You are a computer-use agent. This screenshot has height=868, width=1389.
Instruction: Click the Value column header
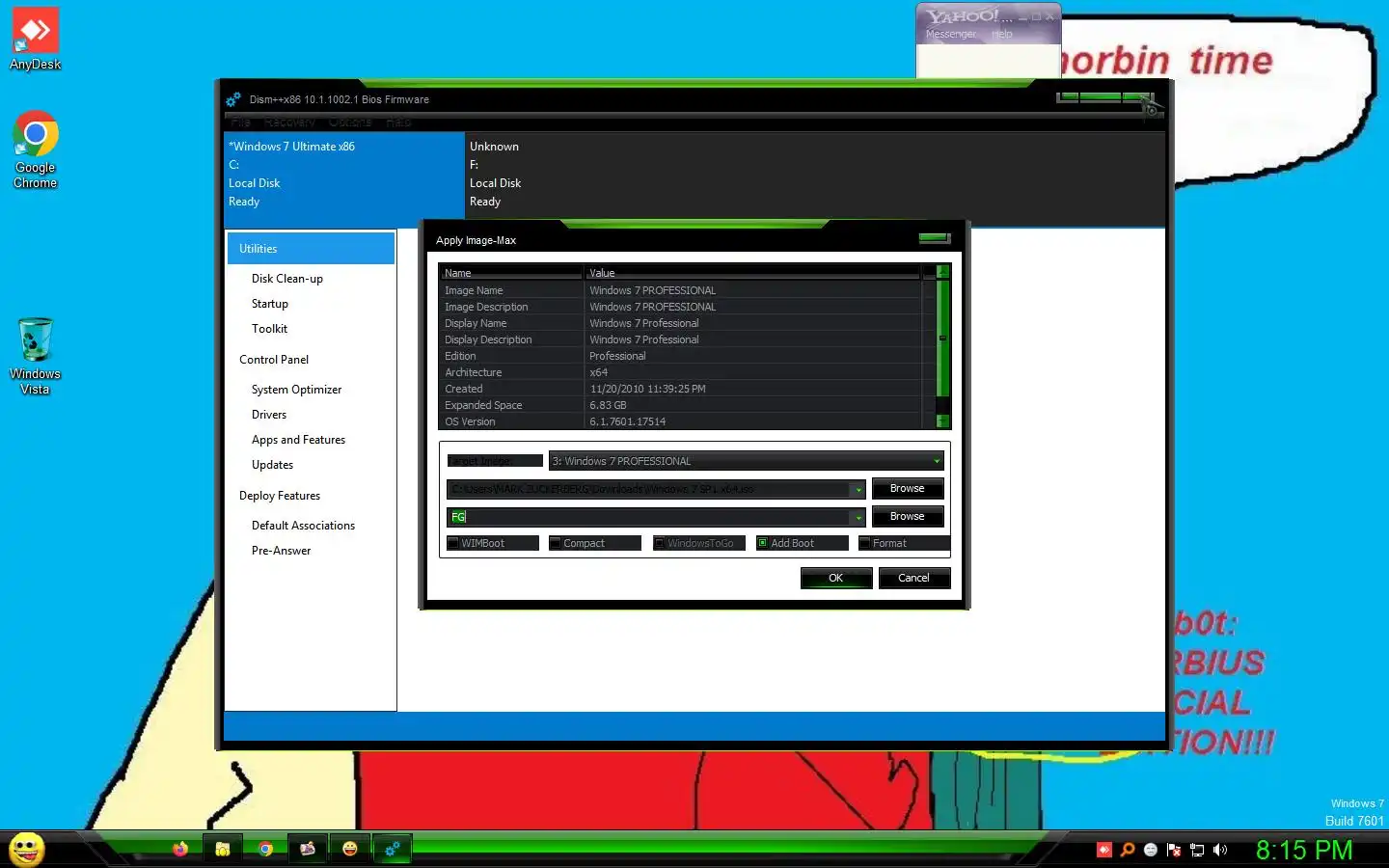coord(752,273)
